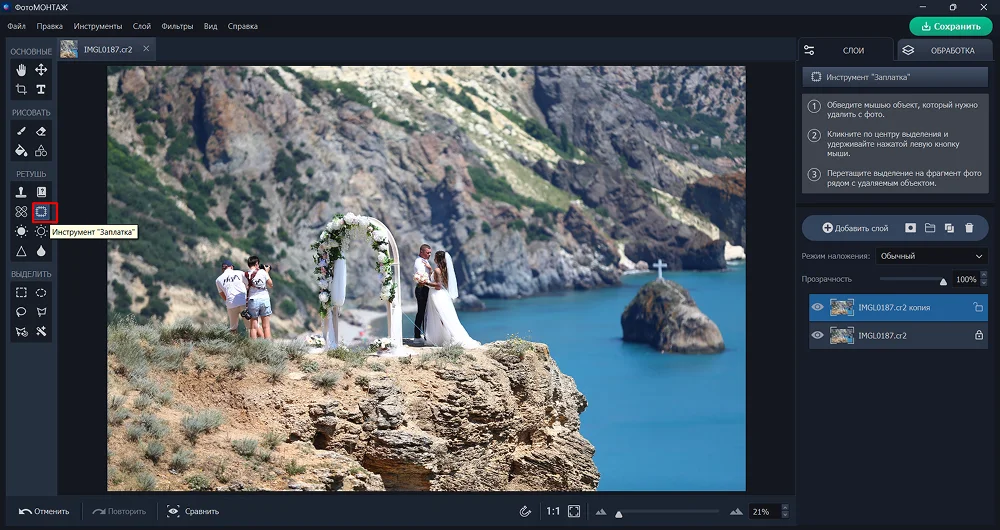Close the IMGL0187.cr2 document tab
Image resolution: width=1000 pixels, height=530 pixels.
pyautogui.click(x=146, y=48)
